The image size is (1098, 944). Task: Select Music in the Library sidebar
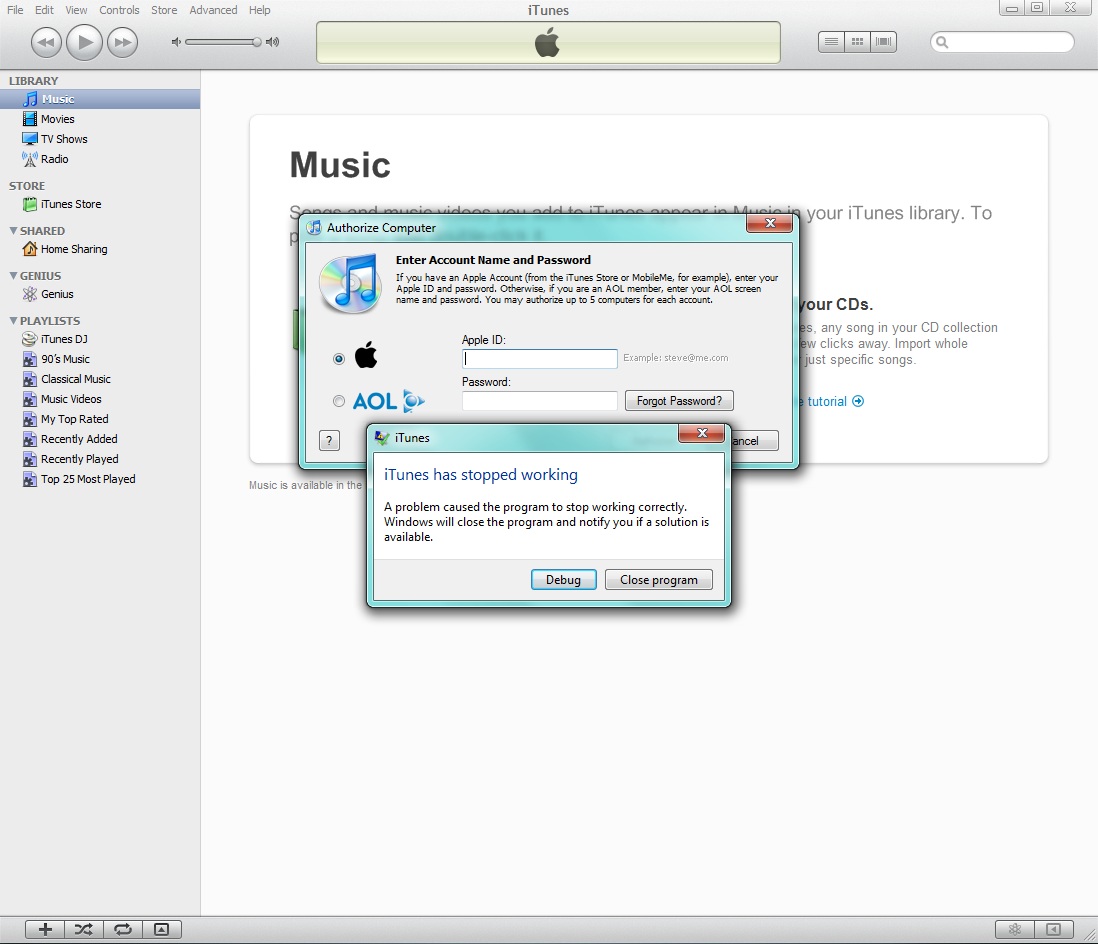click(100, 99)
